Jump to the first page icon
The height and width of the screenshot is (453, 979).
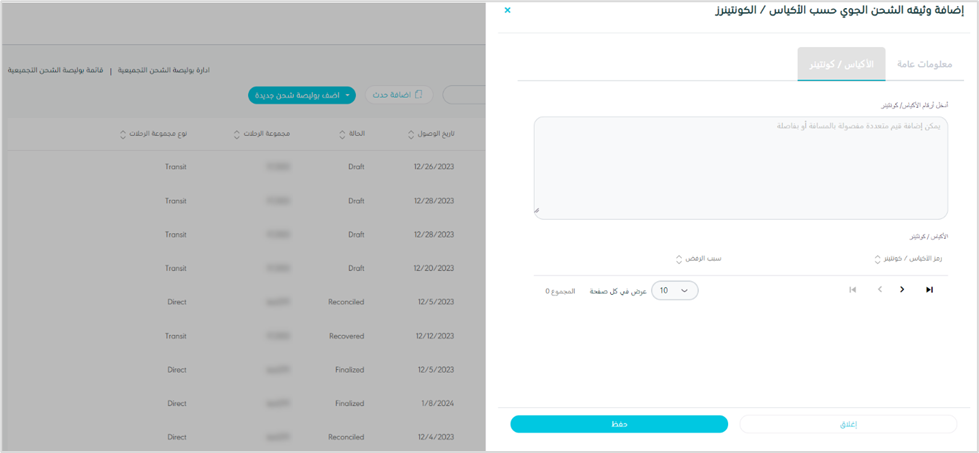pos(852,290)
